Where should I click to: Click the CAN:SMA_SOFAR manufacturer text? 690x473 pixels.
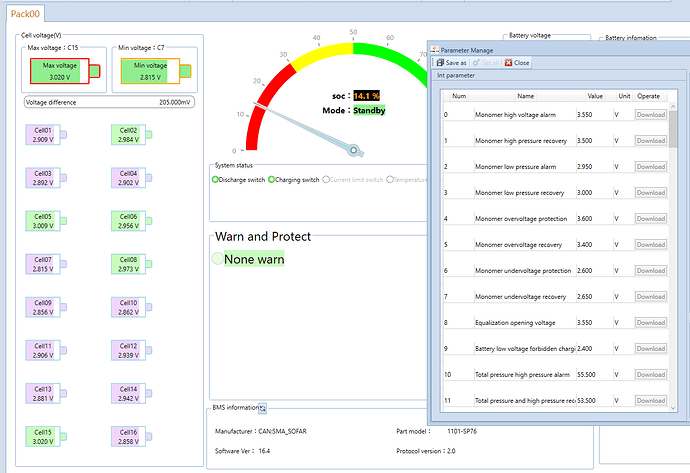(282, 431)
